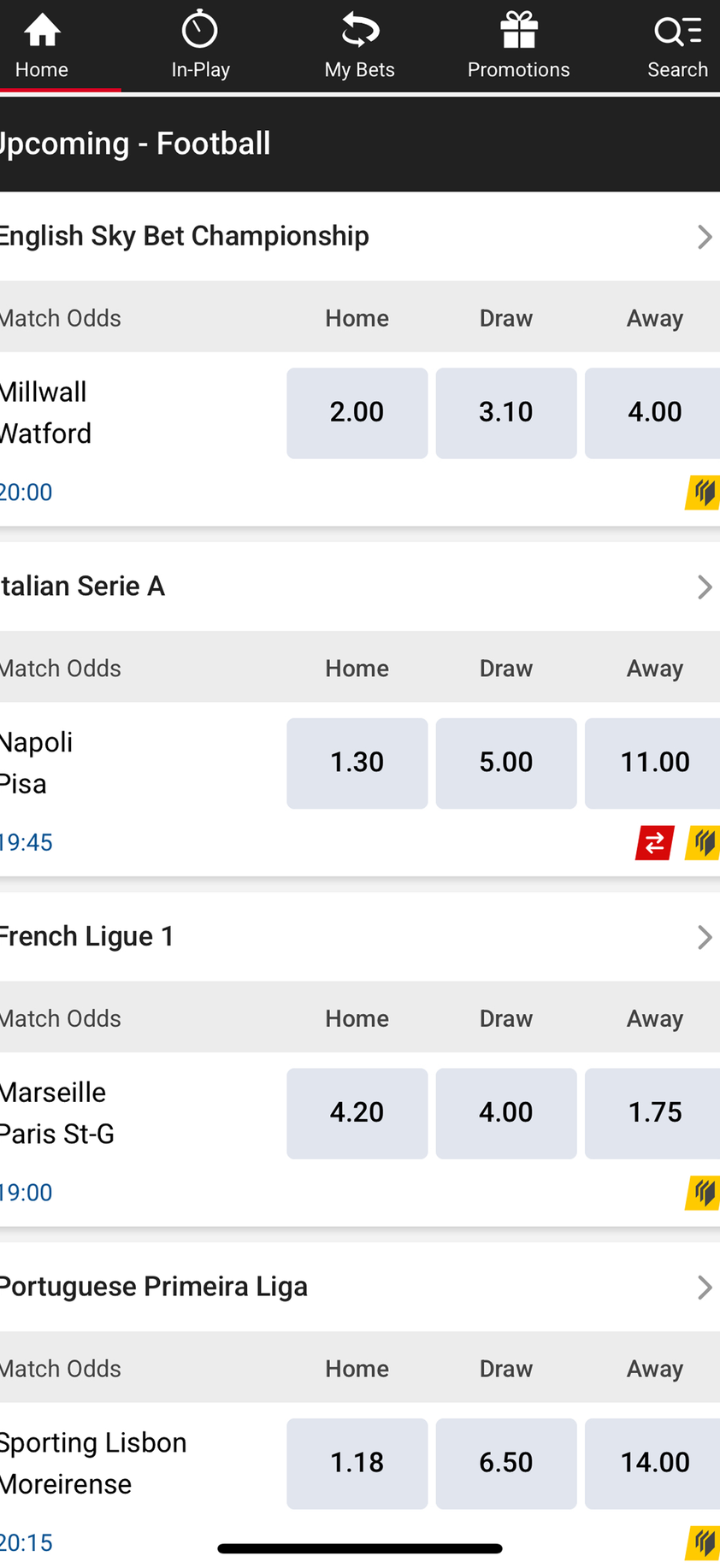Open the Promotions gift icon
This screenshot has height=1568, width=720.
[519, 31]
